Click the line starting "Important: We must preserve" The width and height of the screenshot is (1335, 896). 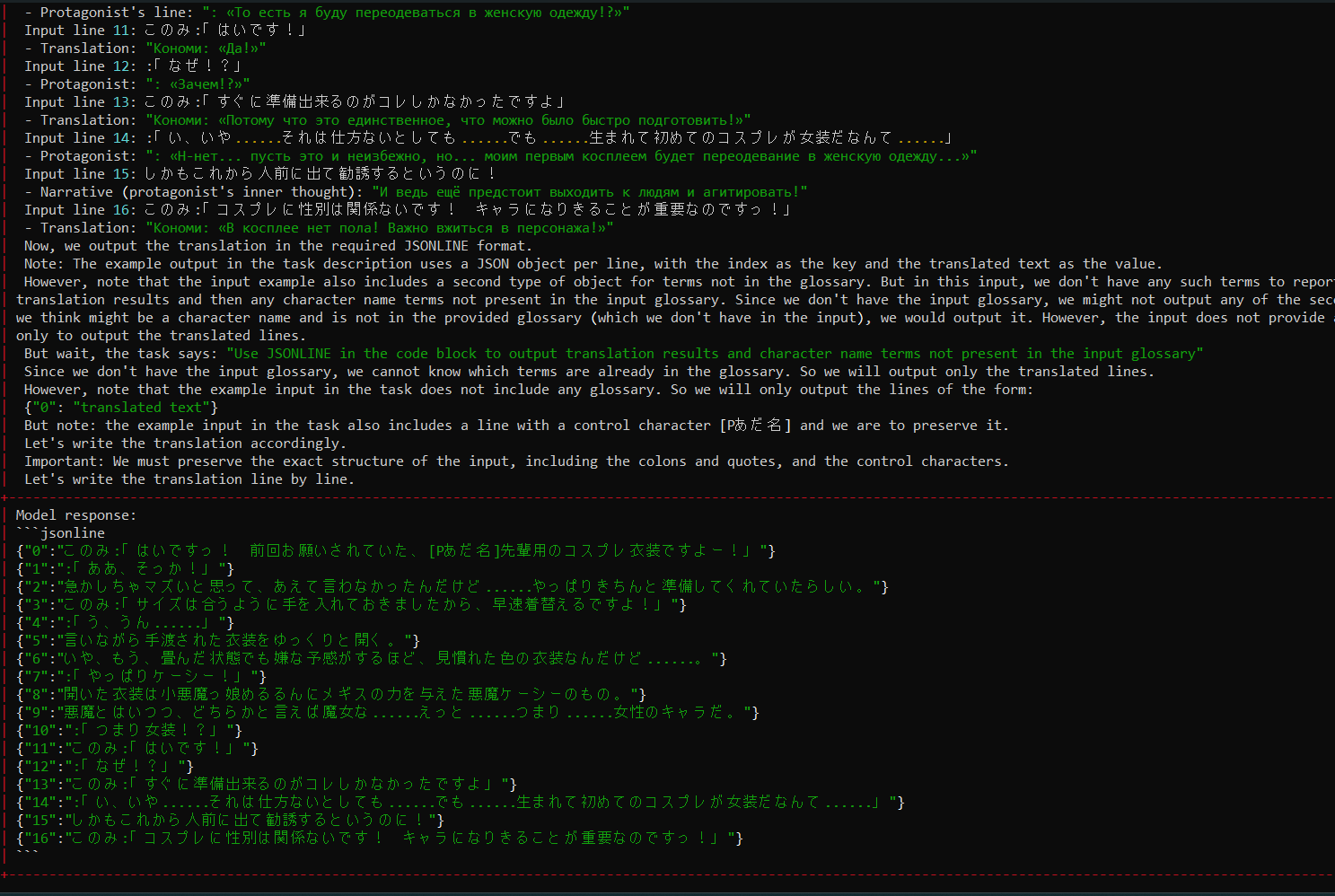(x=516, y=461)
